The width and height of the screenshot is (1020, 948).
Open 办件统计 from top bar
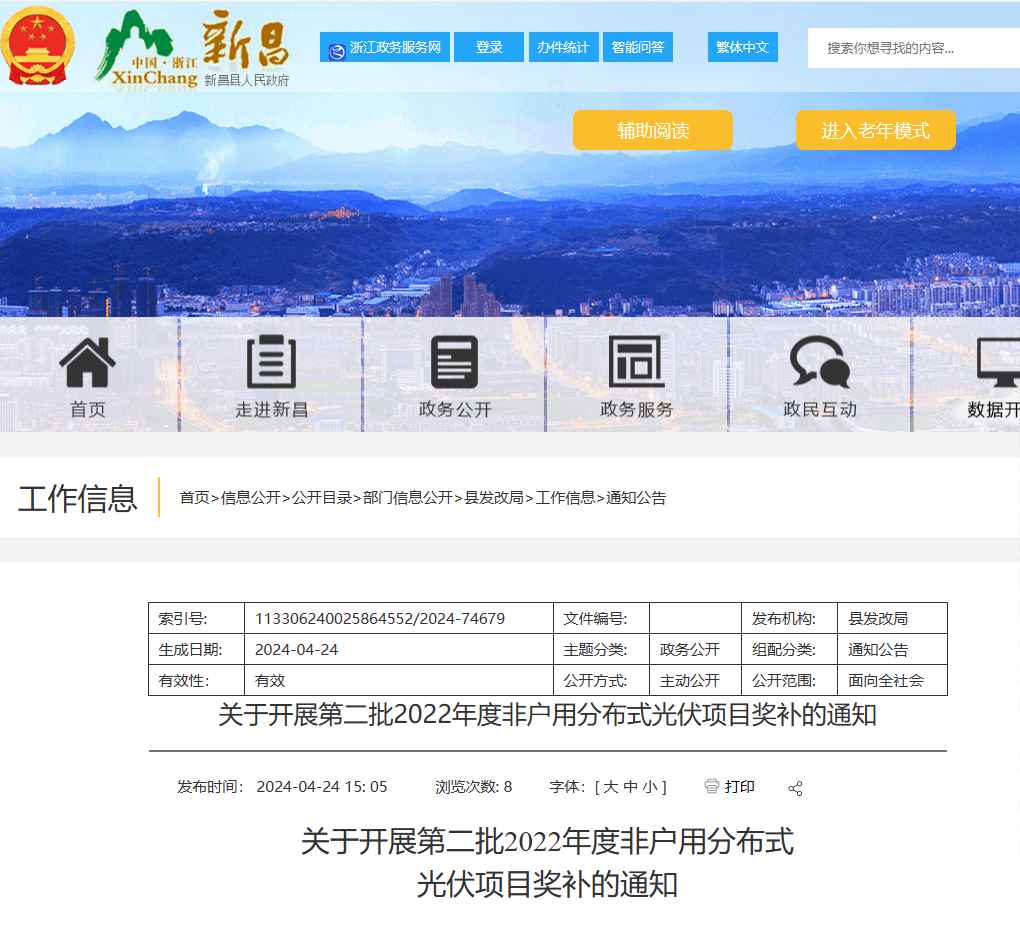(563, 47)
